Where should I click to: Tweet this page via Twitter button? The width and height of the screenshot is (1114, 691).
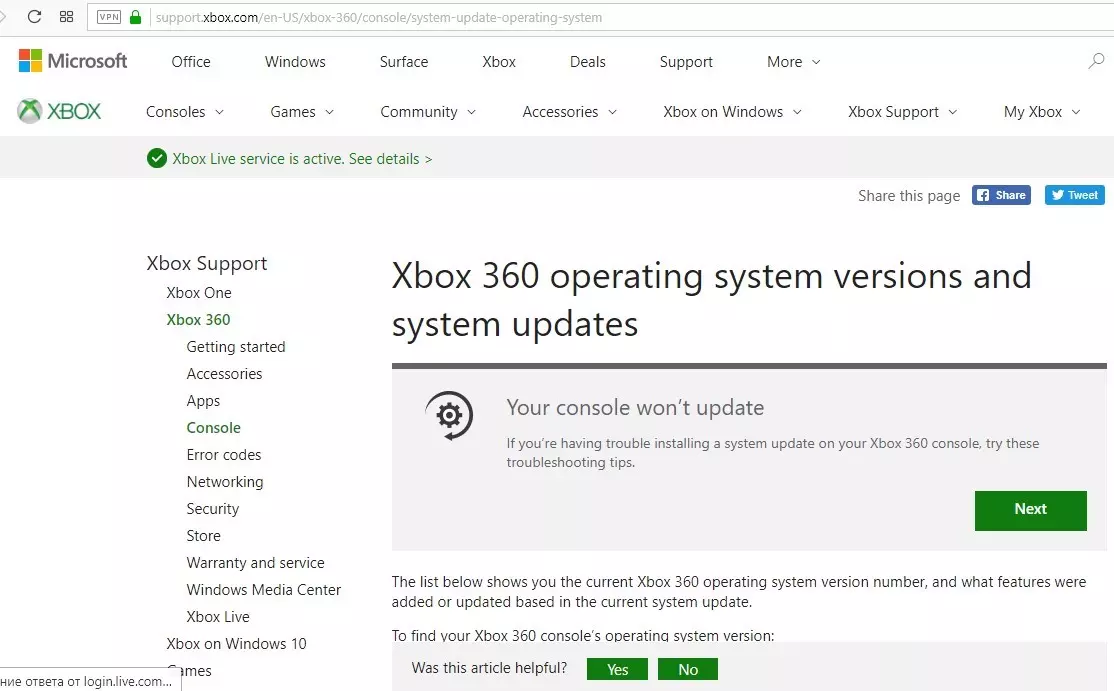coord(1074,195)
